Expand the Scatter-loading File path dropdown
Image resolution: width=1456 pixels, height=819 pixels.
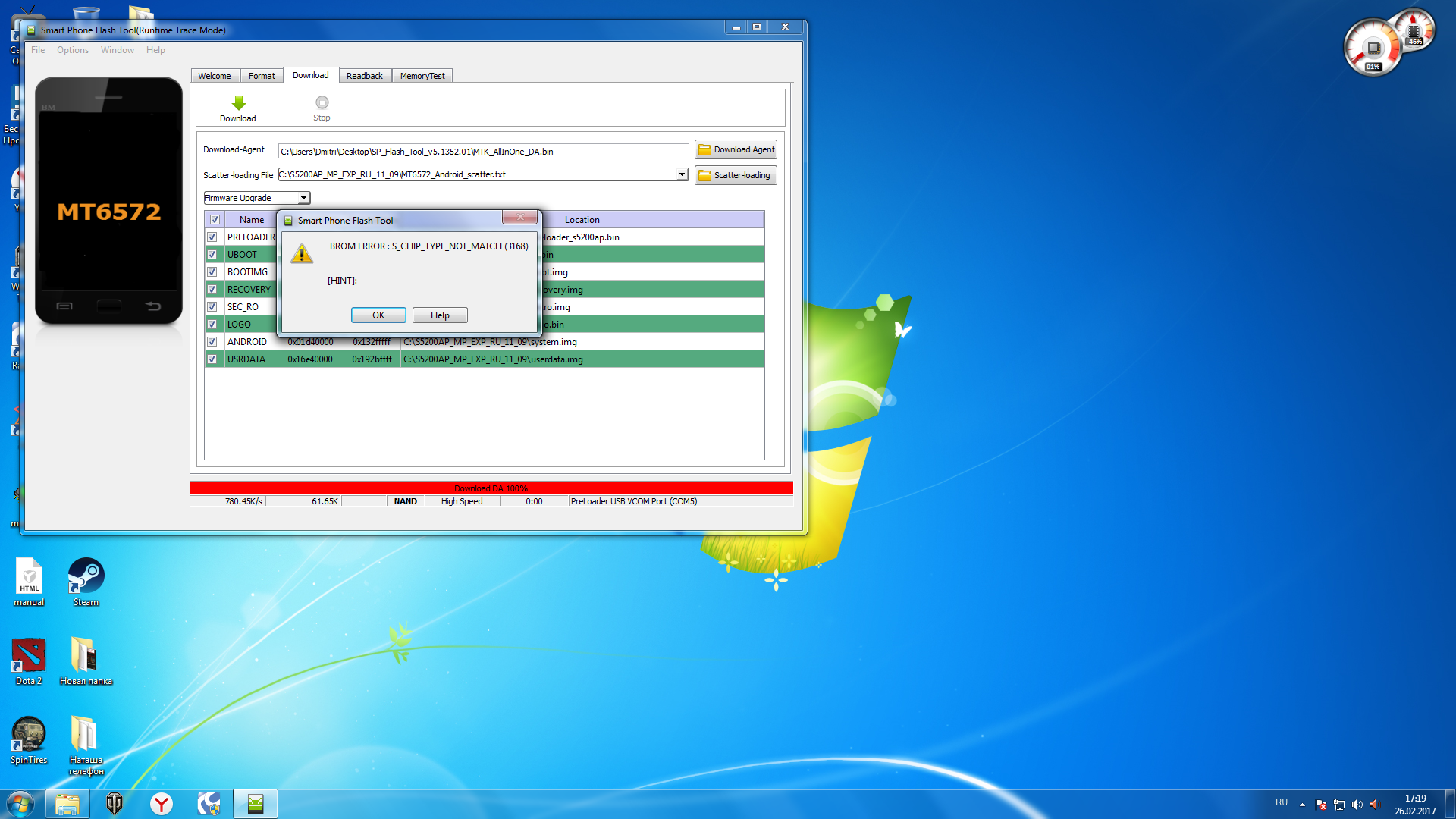[682, 174]
